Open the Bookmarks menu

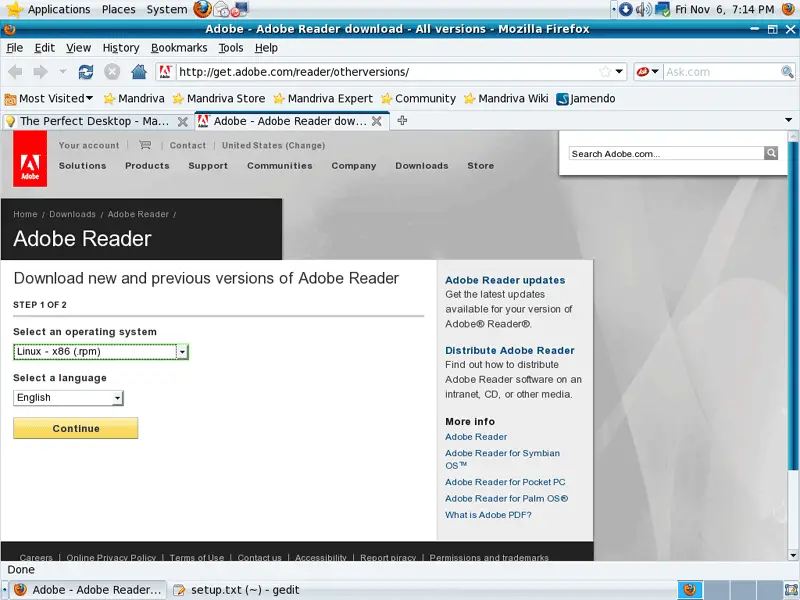[179, 48]
